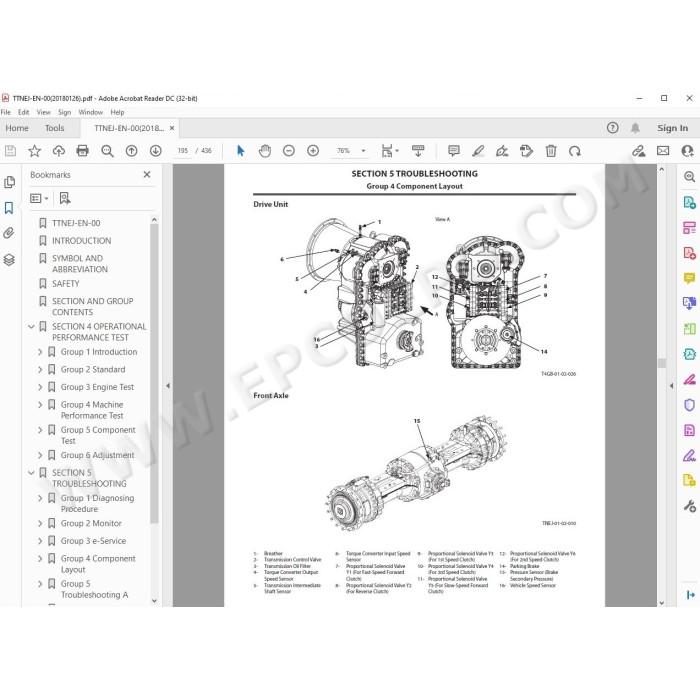Open the notifications bell
The height and width of the screenshot is (700, 700).
[x=635, y=128]
